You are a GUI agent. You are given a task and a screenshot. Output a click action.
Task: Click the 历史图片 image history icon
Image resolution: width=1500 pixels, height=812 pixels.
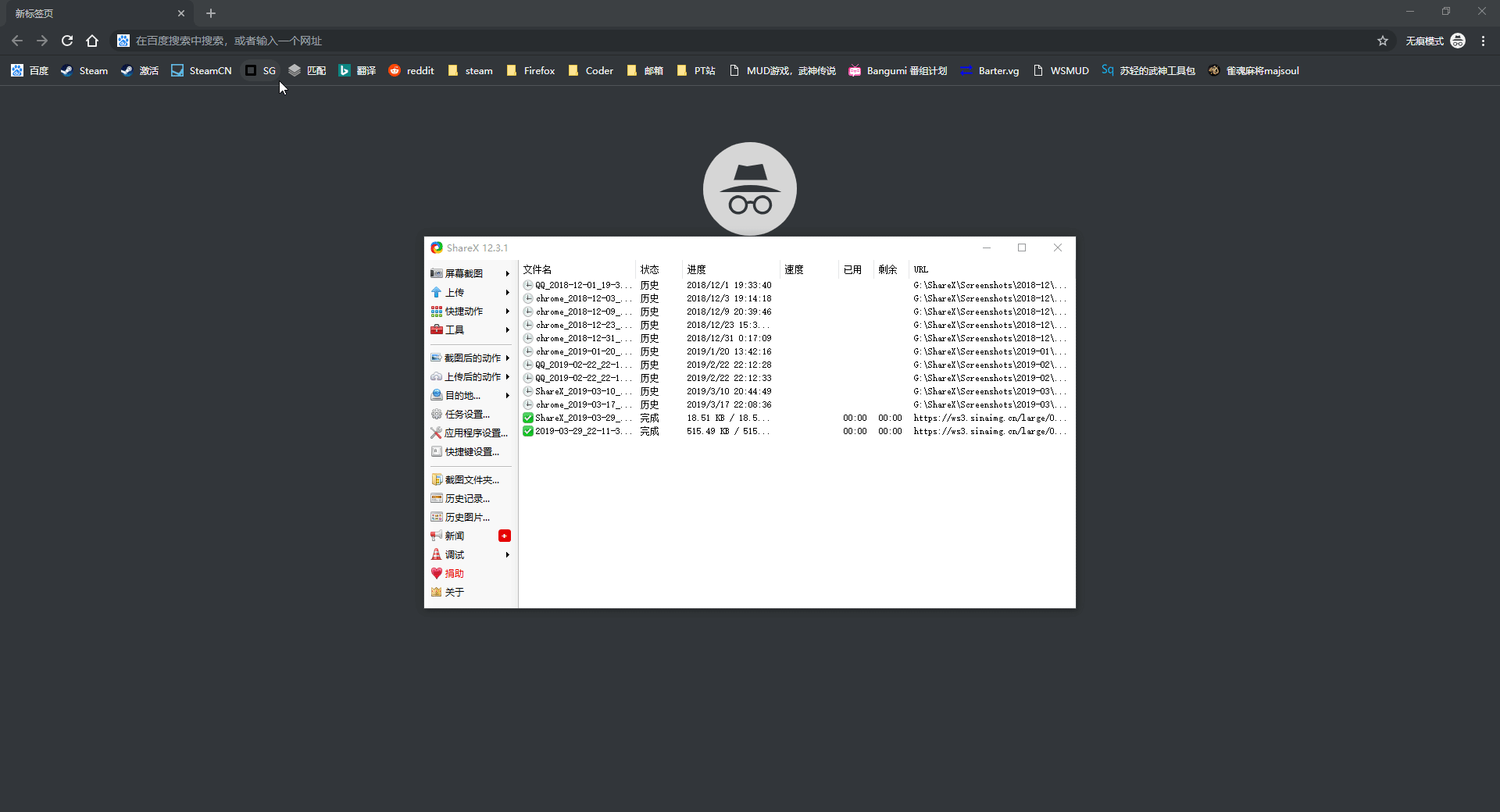pos(436,518)
